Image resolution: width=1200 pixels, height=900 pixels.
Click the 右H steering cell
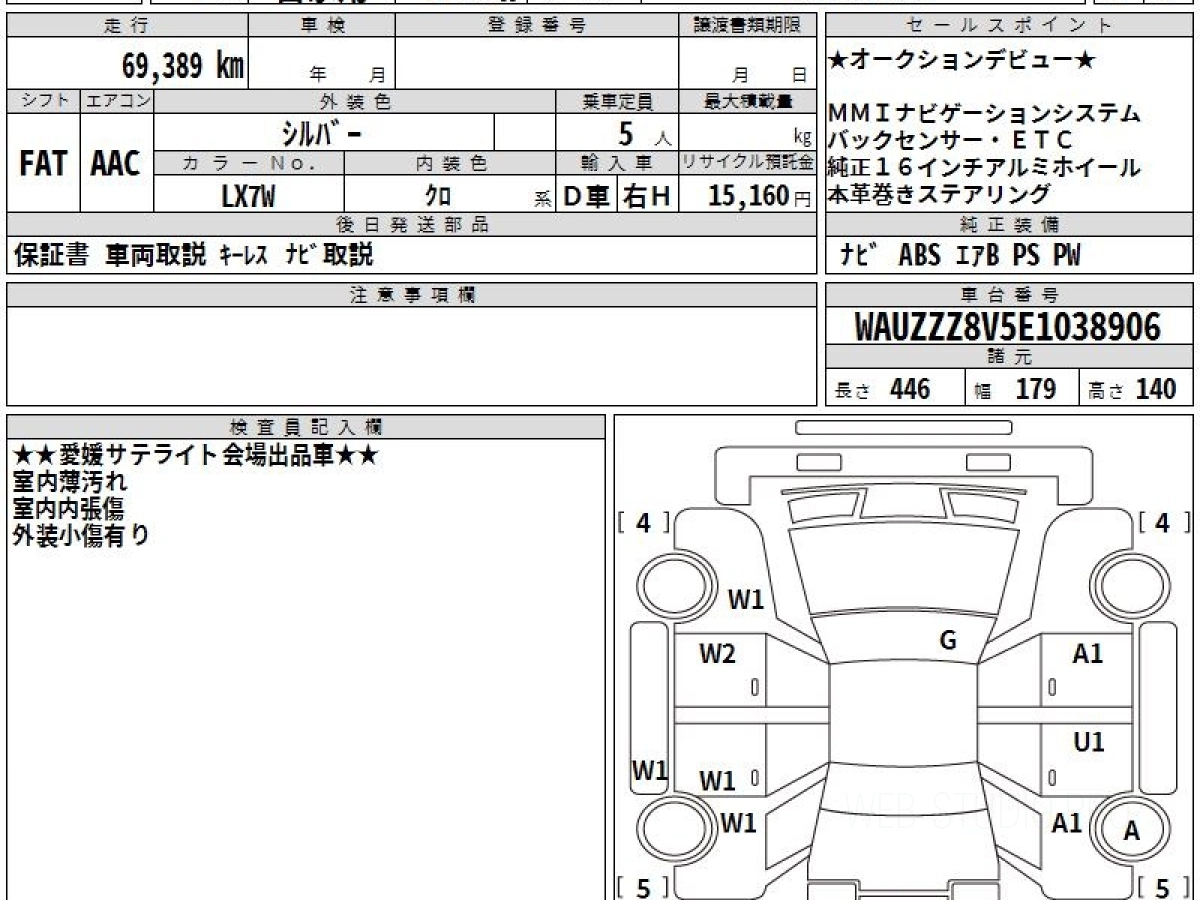[x=648, y=196]
